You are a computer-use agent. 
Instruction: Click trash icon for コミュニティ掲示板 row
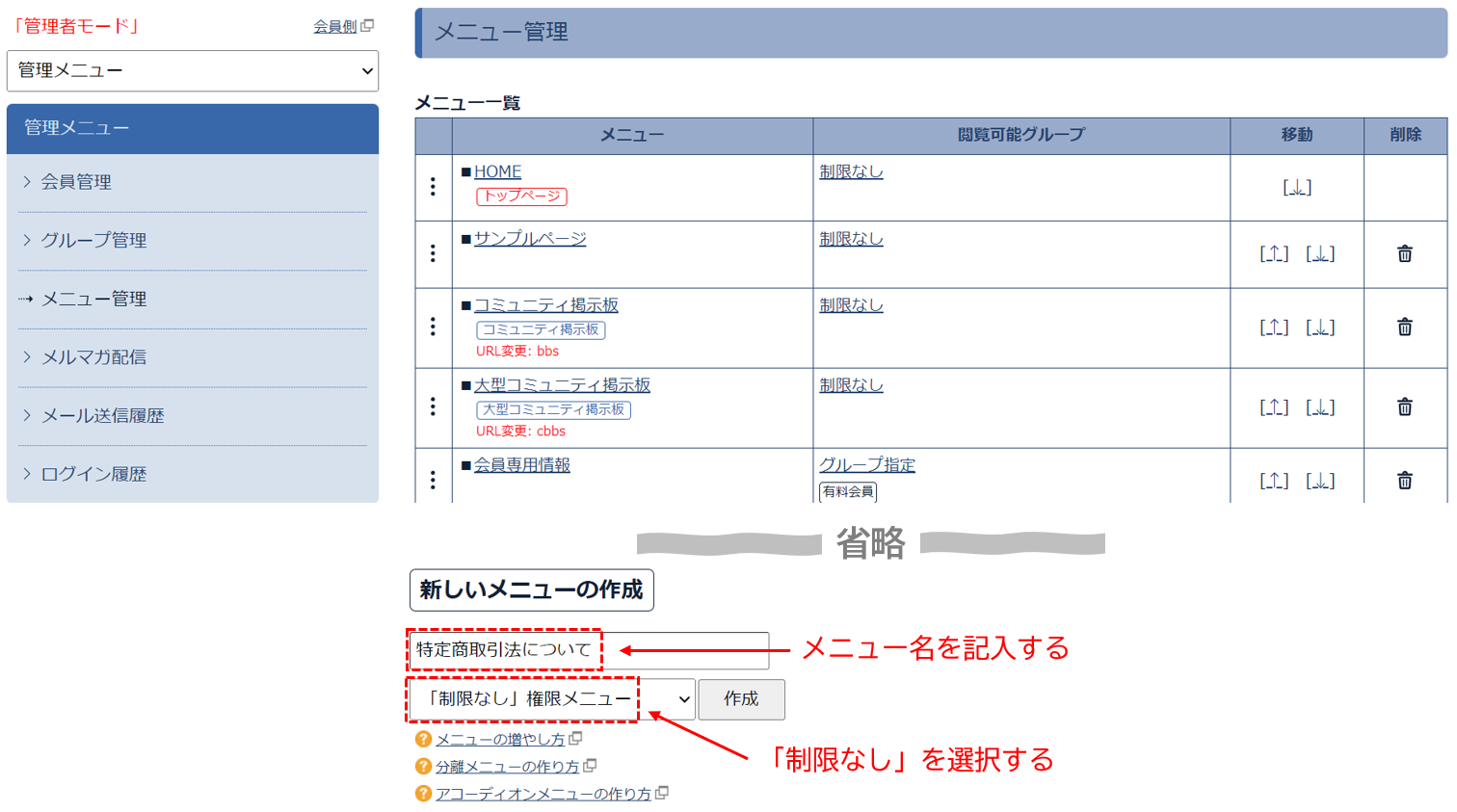click(1404, 327)
